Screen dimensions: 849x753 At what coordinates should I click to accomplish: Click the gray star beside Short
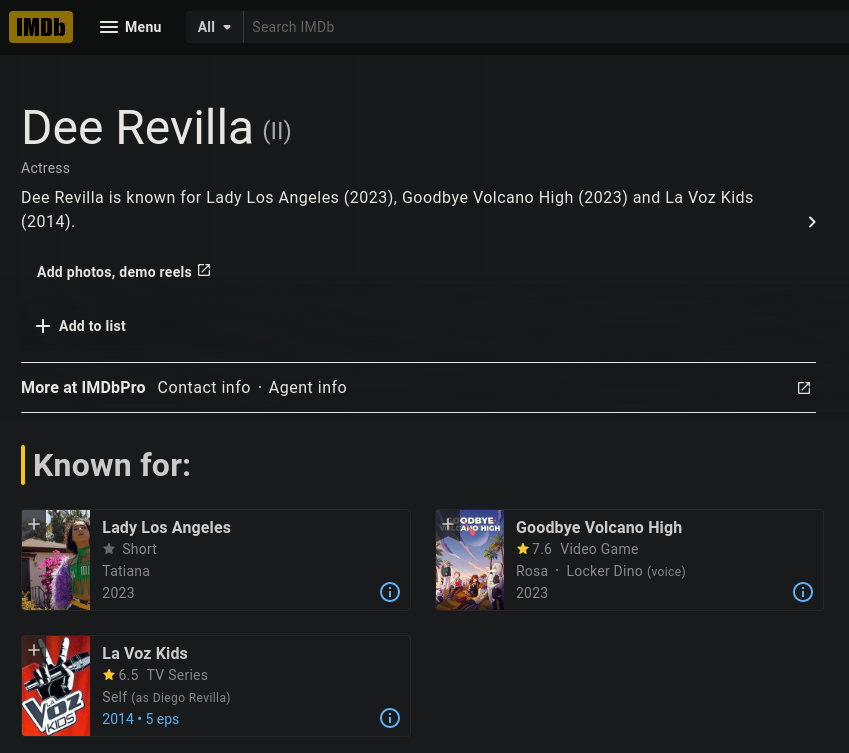tap(109, 549)
